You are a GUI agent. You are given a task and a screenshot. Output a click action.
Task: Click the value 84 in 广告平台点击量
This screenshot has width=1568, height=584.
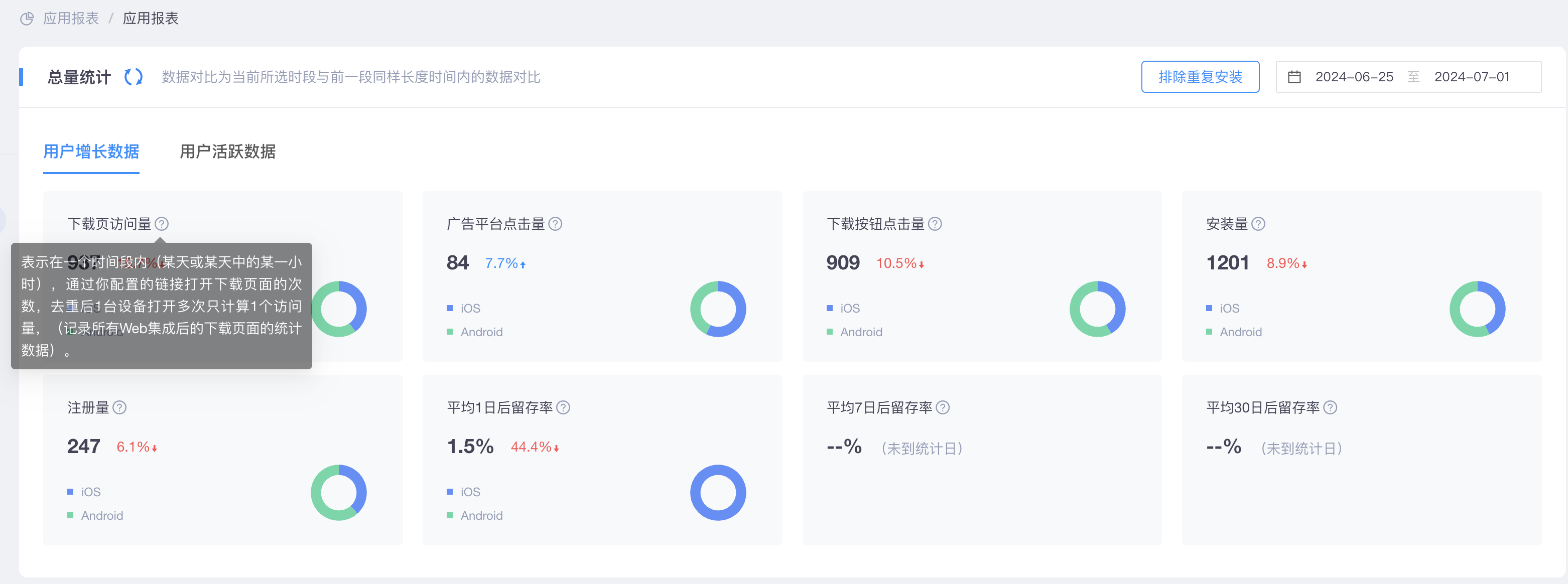(457, 263)
